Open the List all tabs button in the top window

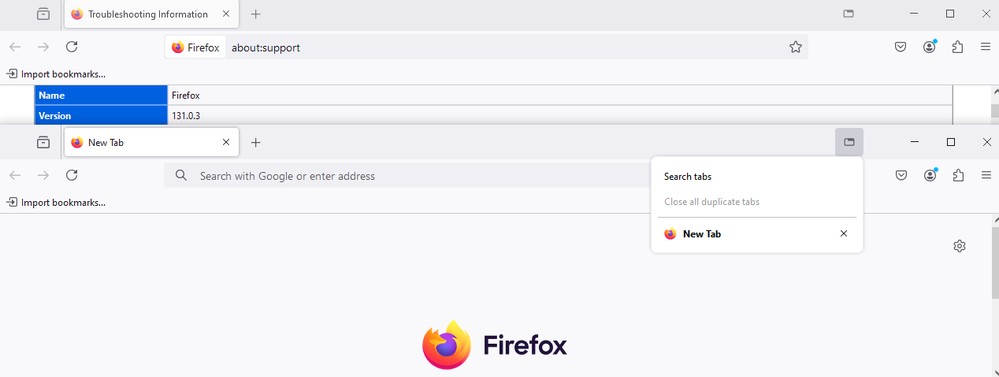[848, 13]
